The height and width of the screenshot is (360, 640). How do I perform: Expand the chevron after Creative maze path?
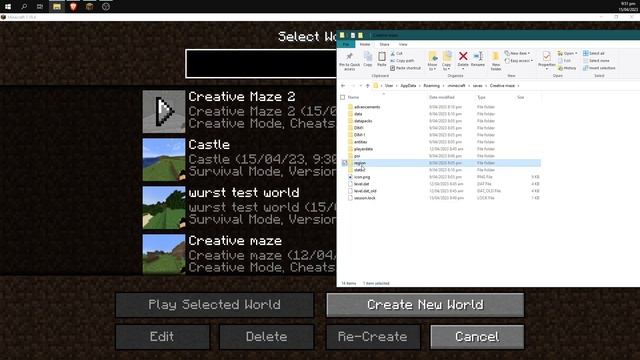tap(518, 86)
